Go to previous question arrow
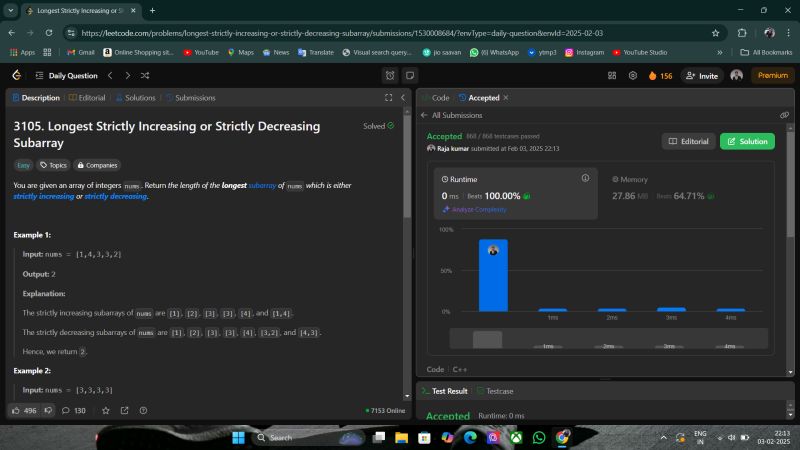 [110, 76]
